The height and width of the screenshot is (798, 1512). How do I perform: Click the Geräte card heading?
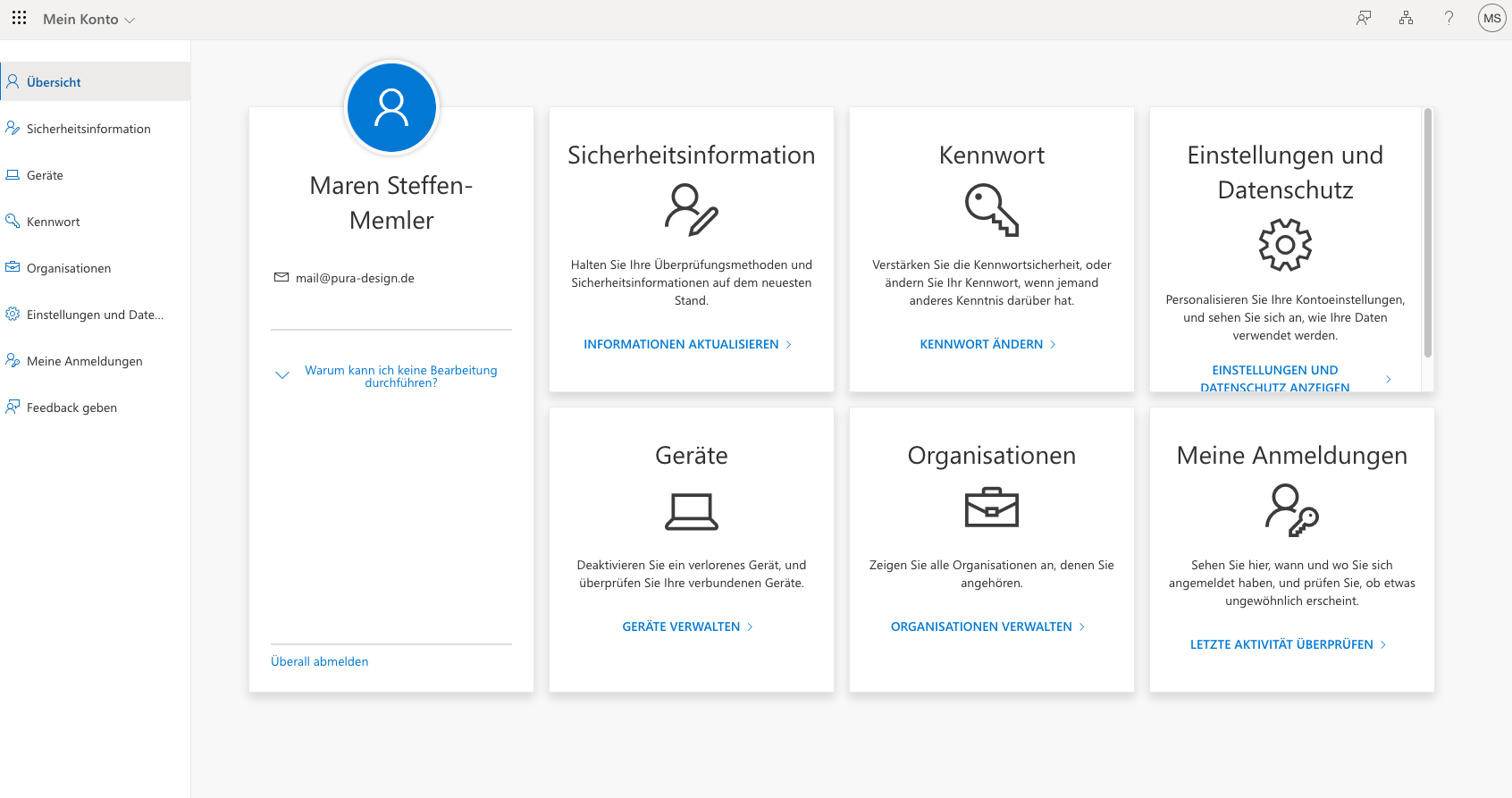(692, 455)
